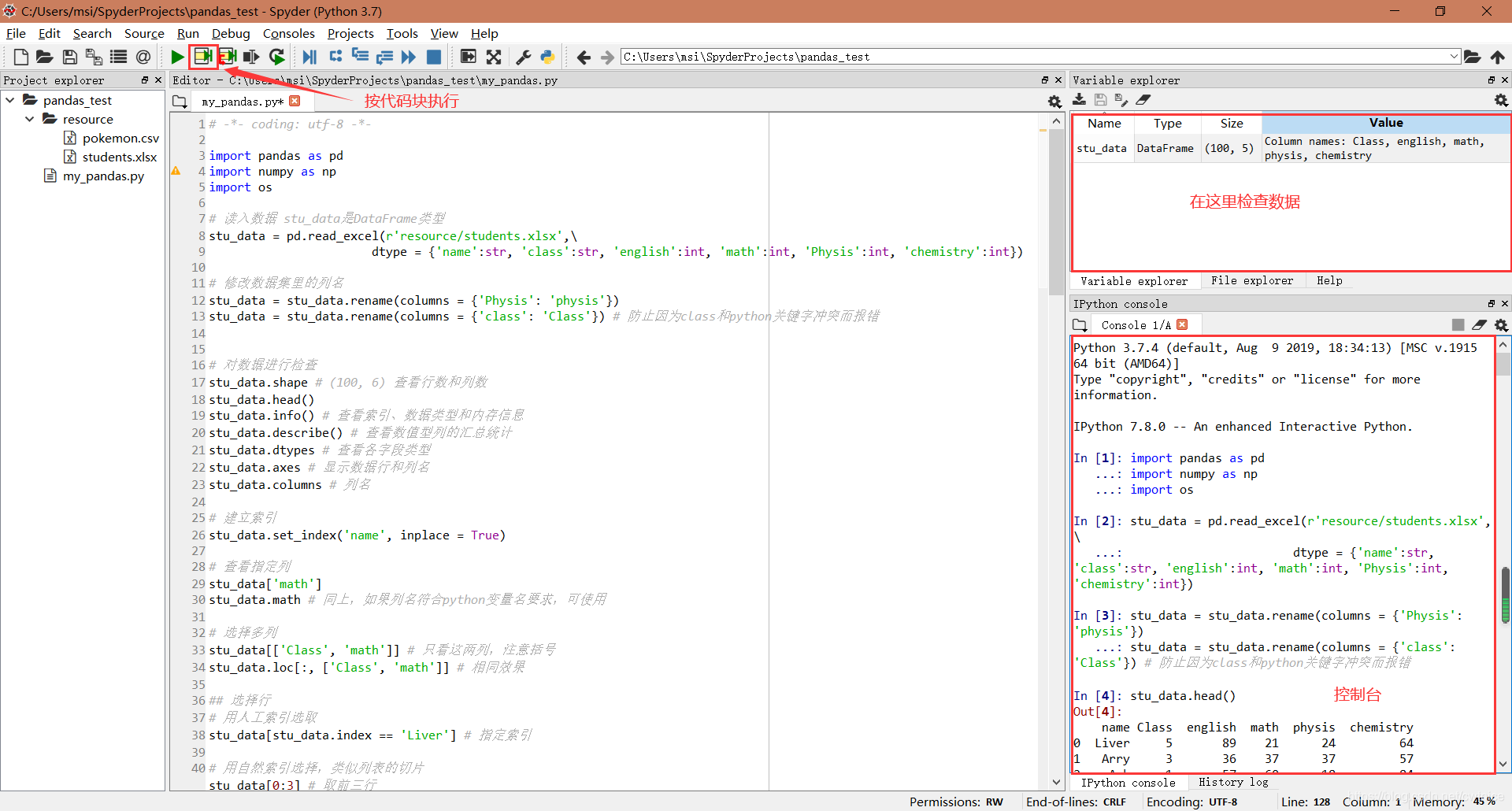Undock the IPython console pane
1512x811 pixels.
1491,304
